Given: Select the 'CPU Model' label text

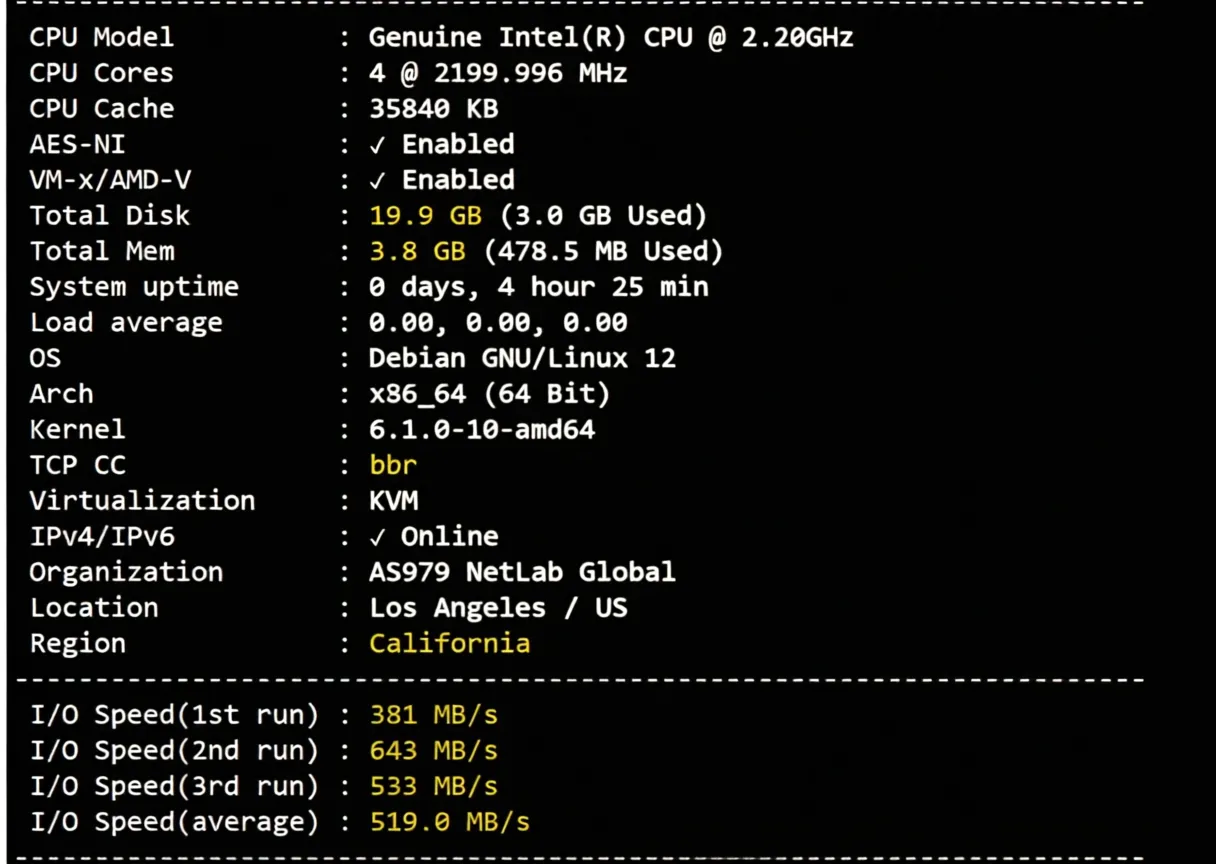Looking at the screenshot, I should coord(101,38).
